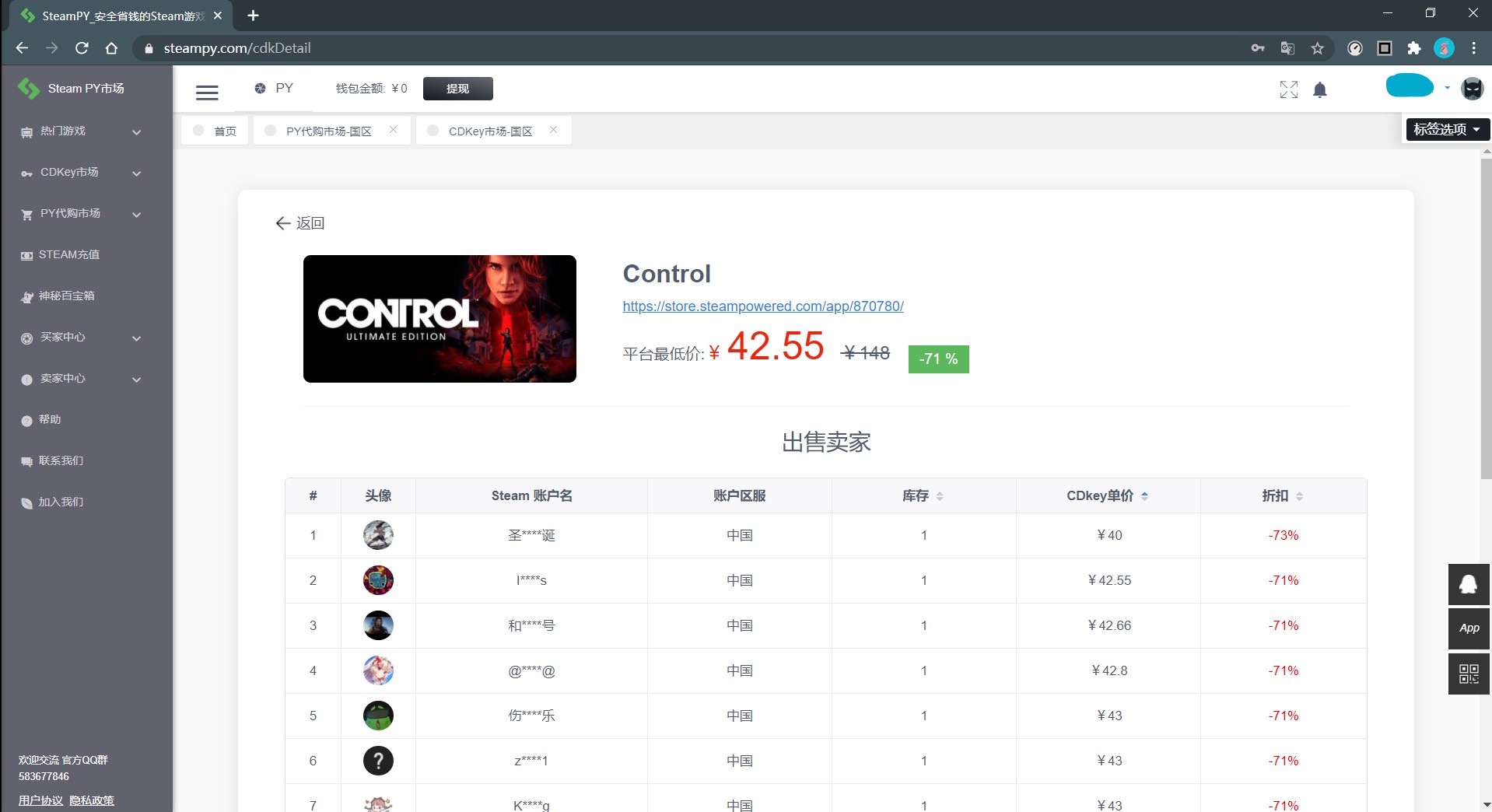Screen dimensions: 1492x812
Task: Open the notification bell
Action: [x=1320, y=90]
